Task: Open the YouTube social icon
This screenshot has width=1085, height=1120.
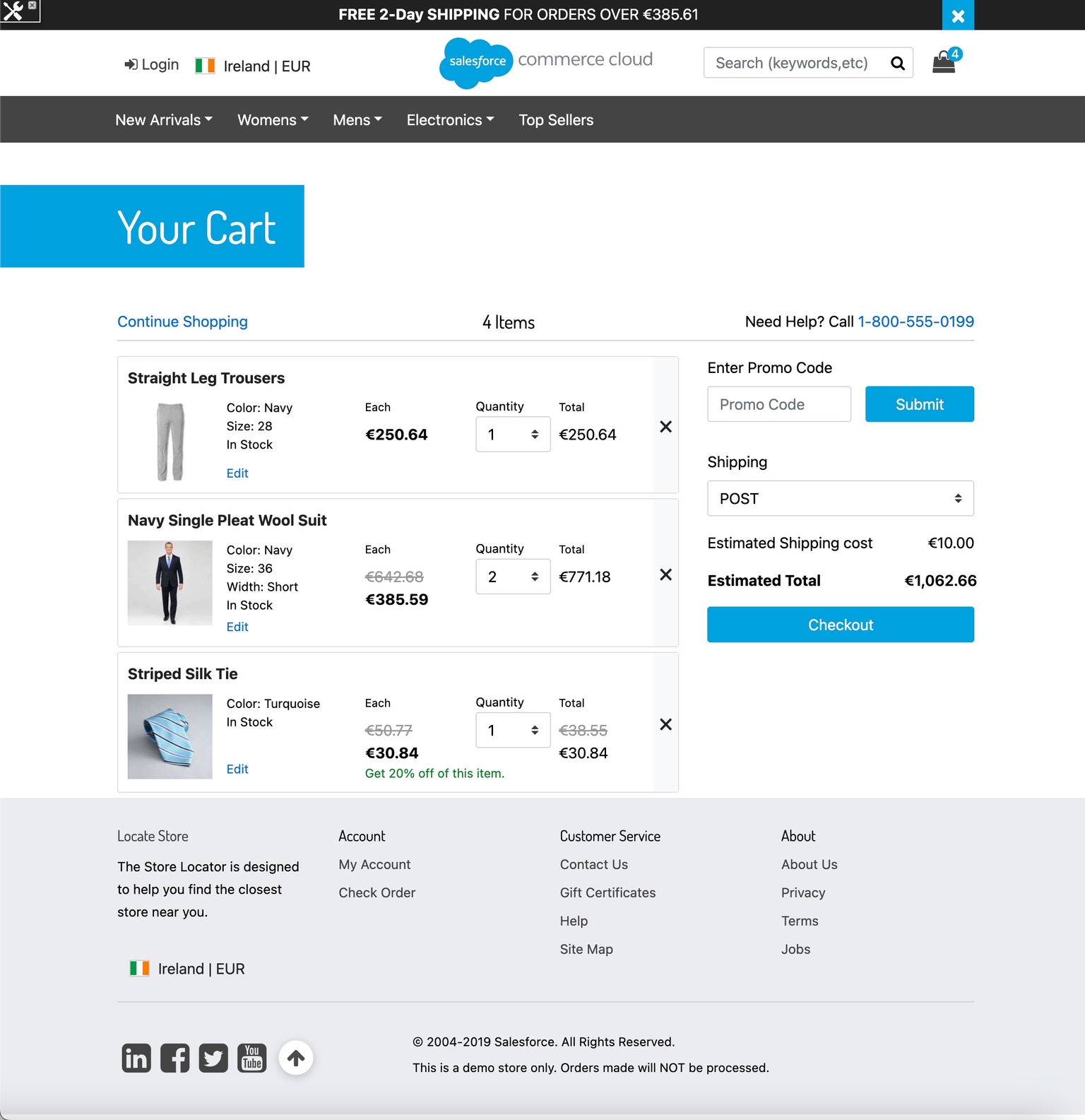Action: coord(252,1058)
